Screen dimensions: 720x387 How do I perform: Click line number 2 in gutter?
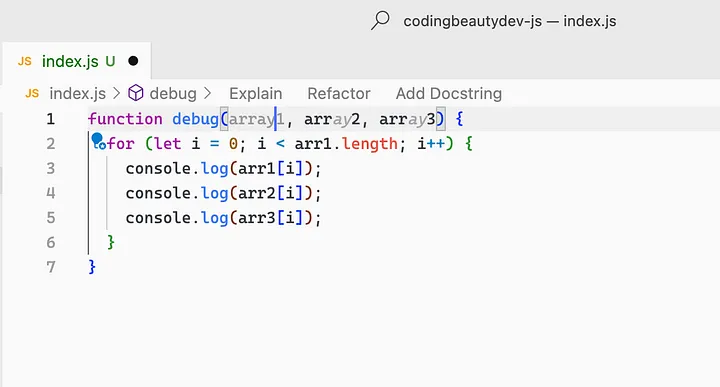tap(51, 144)
